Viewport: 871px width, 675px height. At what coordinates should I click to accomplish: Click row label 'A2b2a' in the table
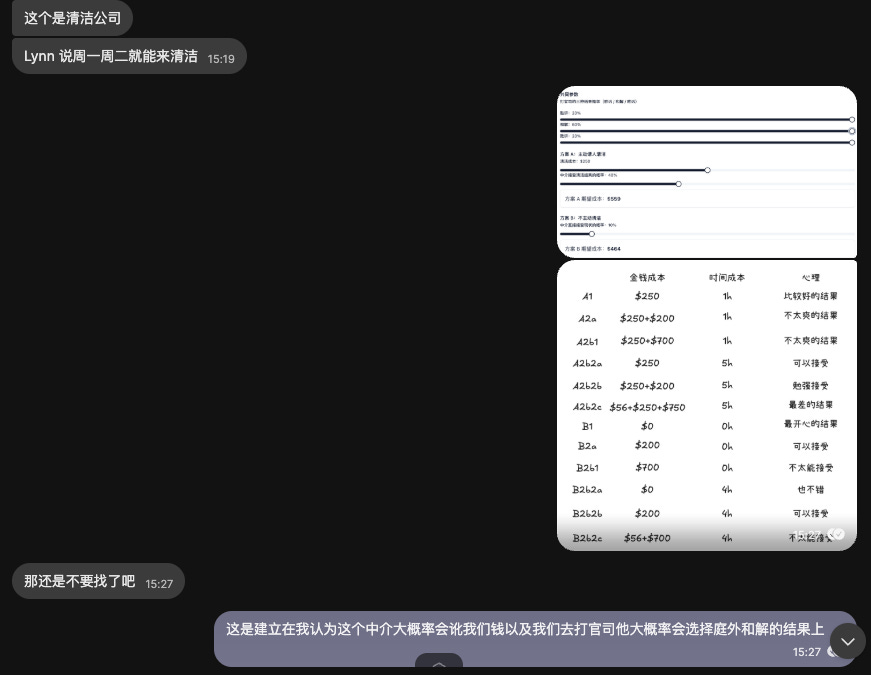point(587,363)
